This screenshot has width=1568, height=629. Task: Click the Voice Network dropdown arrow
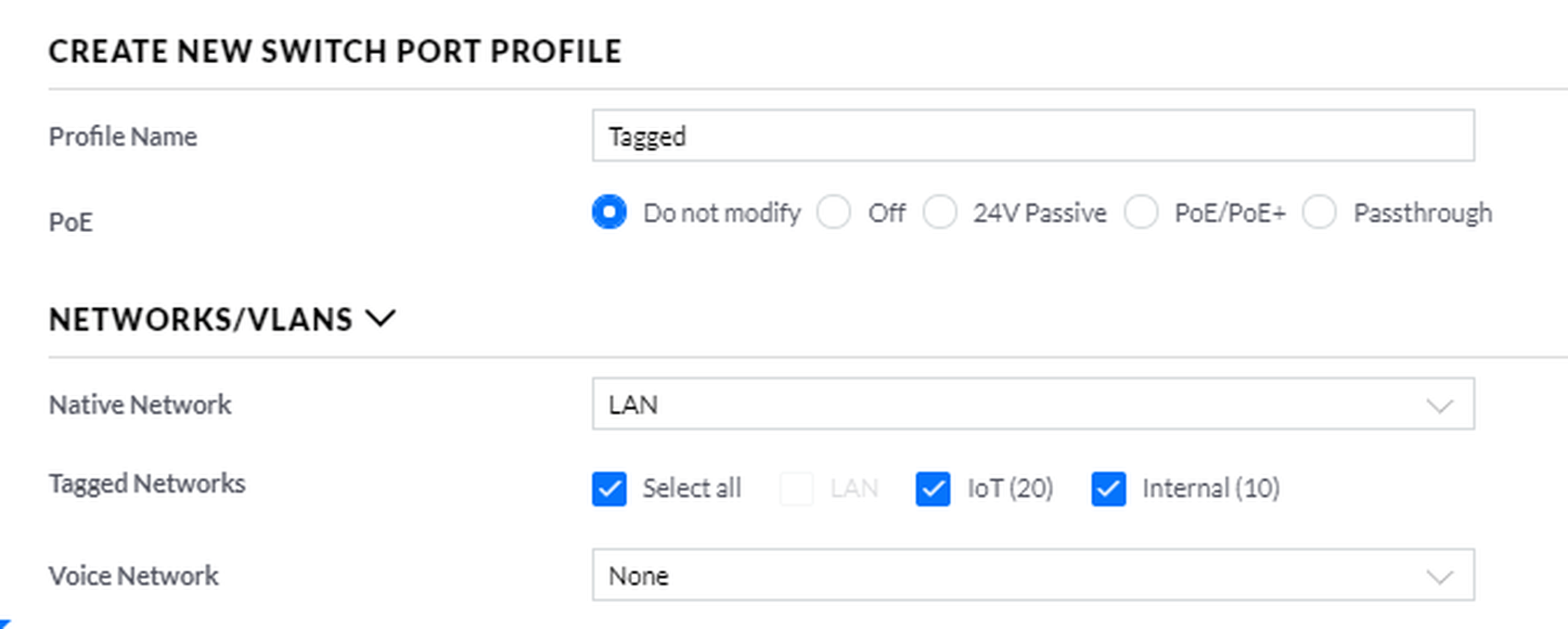[x=1439, y=577]
